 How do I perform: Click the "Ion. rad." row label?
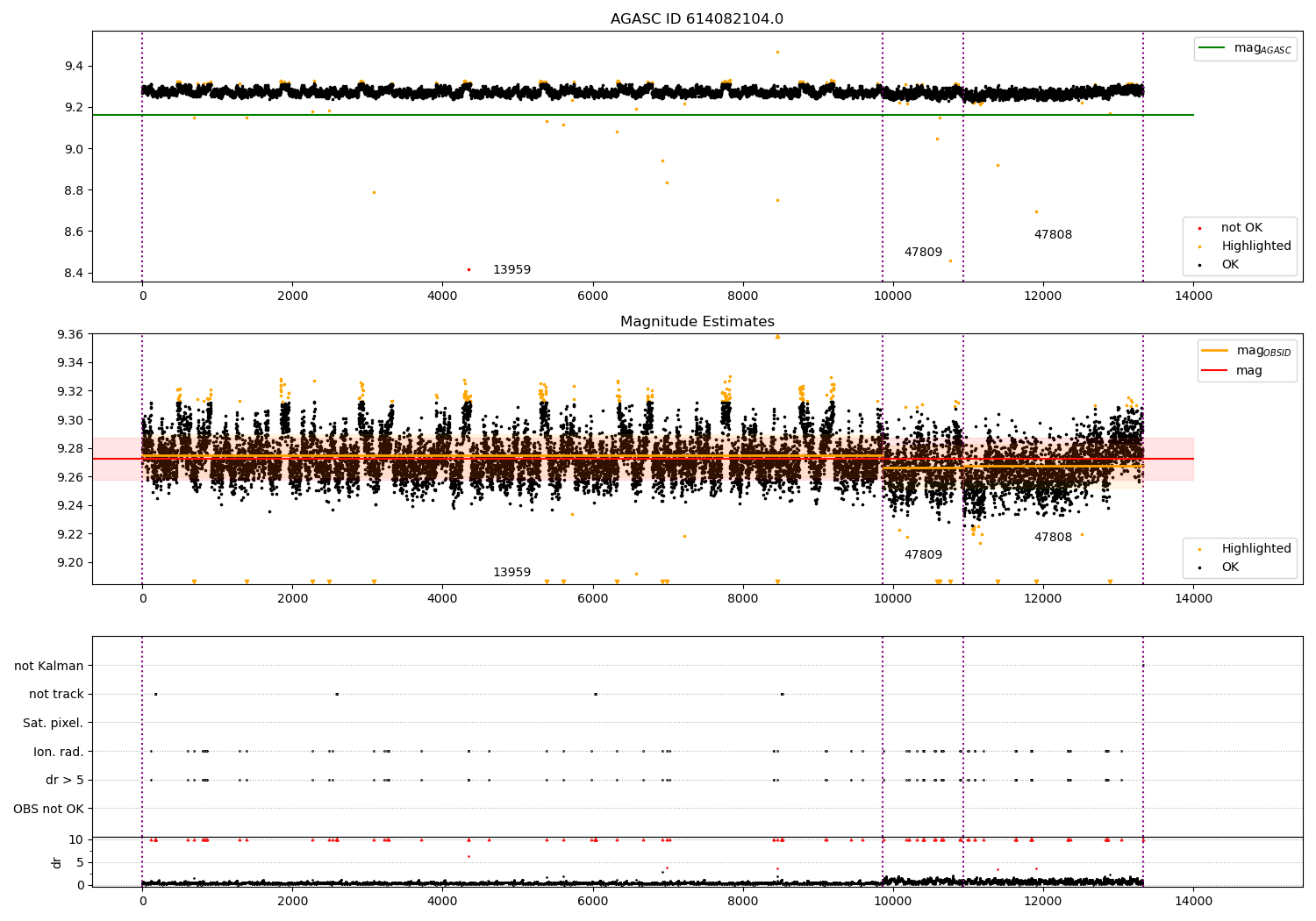point(59,752)
